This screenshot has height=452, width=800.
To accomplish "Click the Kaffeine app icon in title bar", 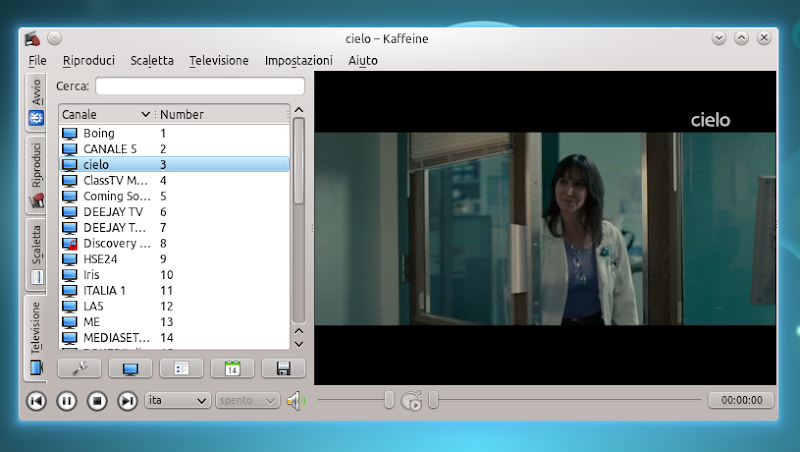I will tap(32, 38).
